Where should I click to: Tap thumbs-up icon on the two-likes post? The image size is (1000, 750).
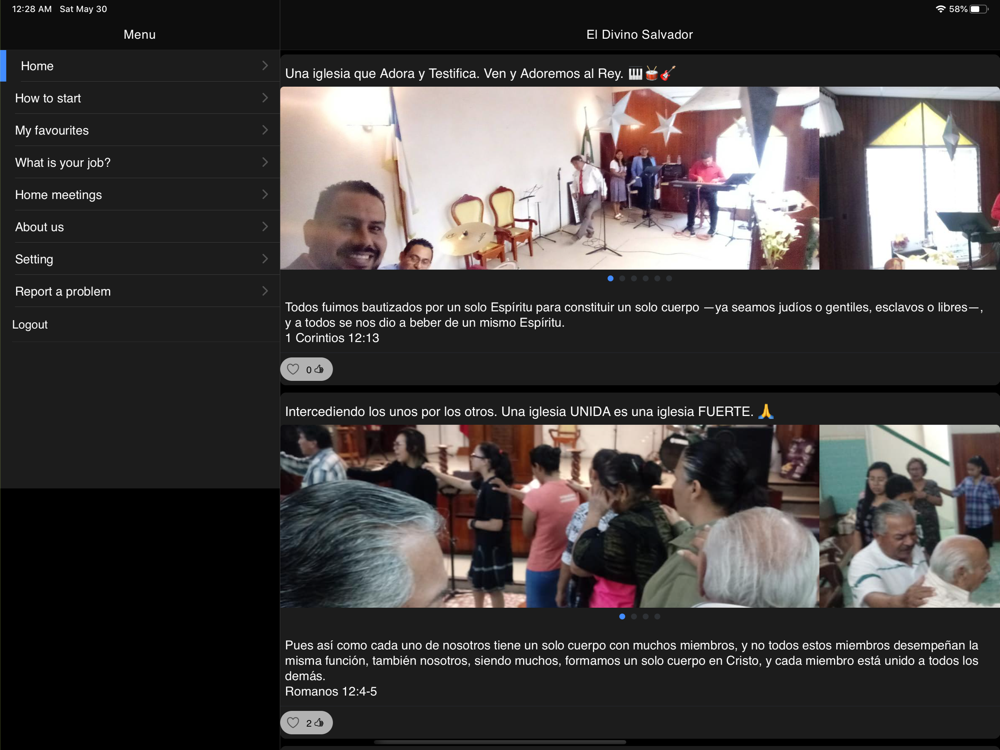[319, 723]
